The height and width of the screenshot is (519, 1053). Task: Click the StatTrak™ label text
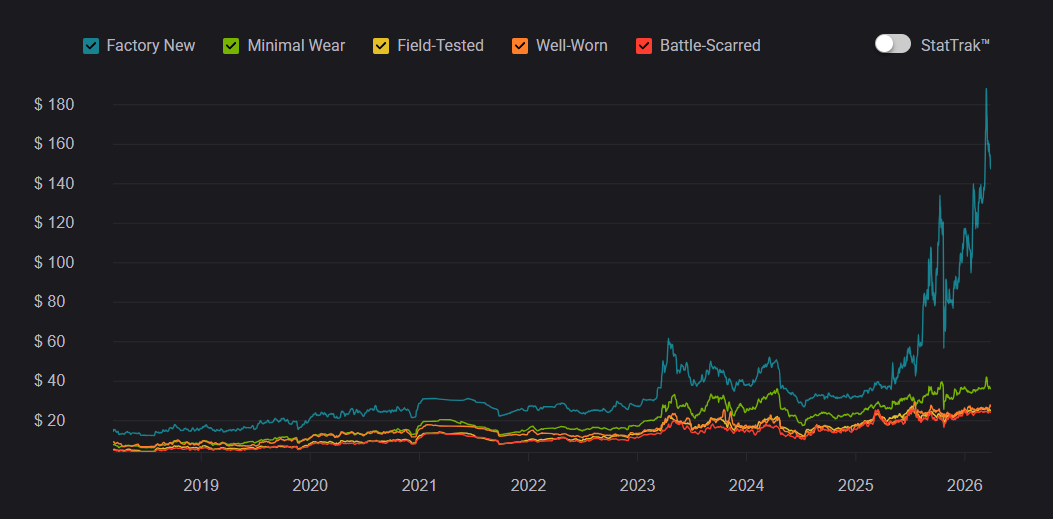point(955,45)
